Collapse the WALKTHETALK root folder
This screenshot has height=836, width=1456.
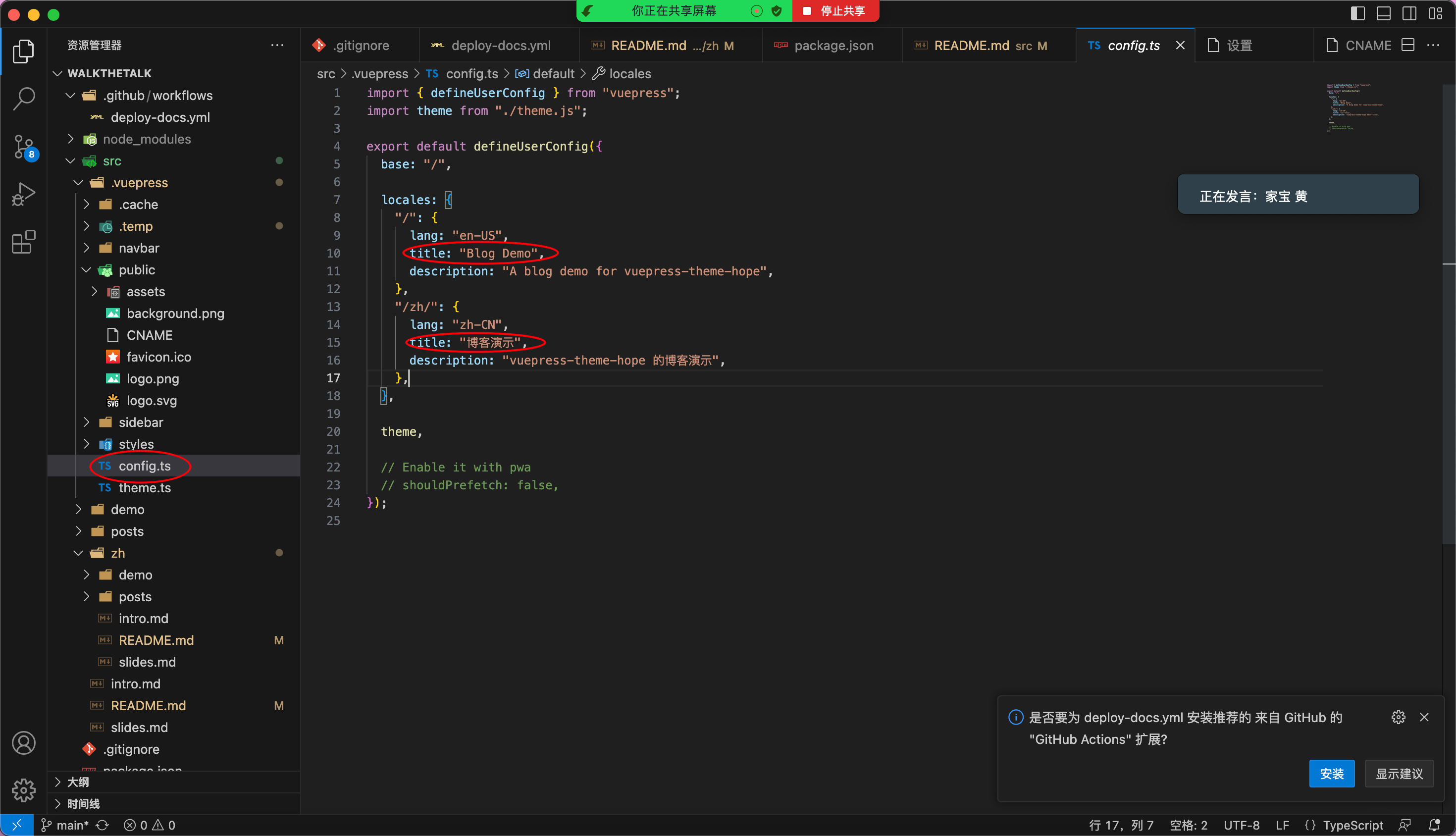tap(57, 73)
